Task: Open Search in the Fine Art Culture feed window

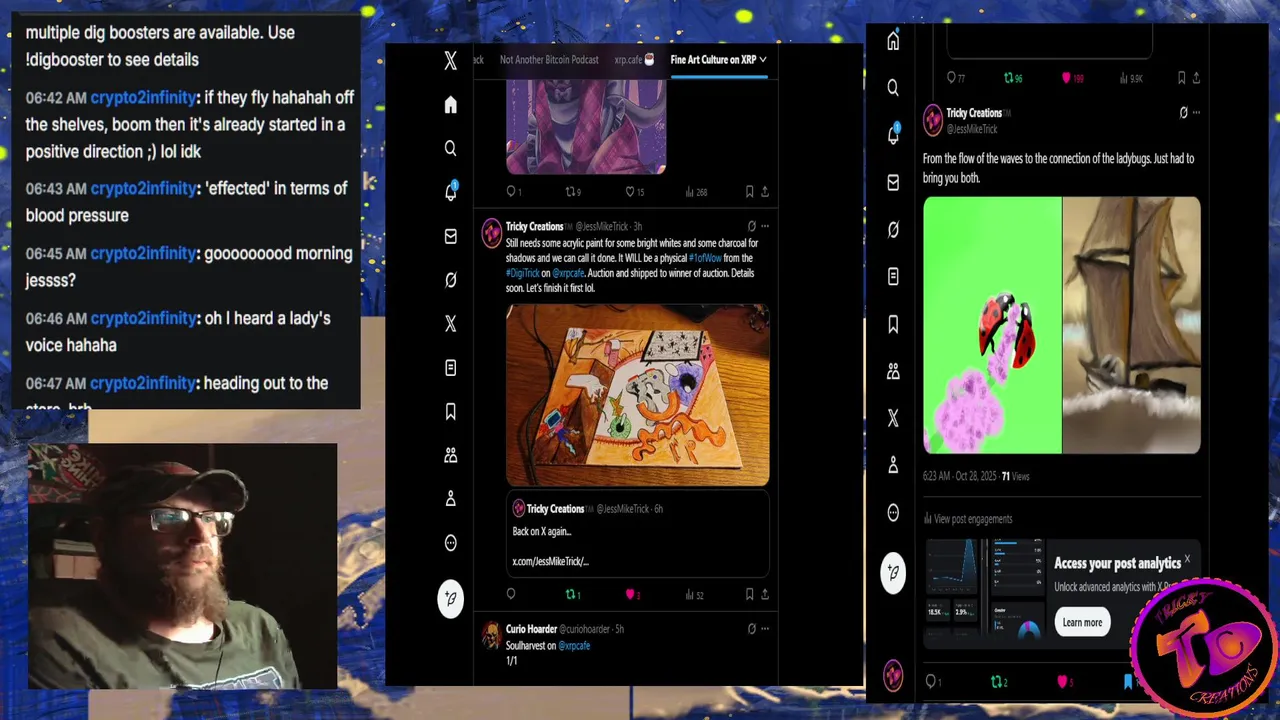Action: [x=450, y=148]
